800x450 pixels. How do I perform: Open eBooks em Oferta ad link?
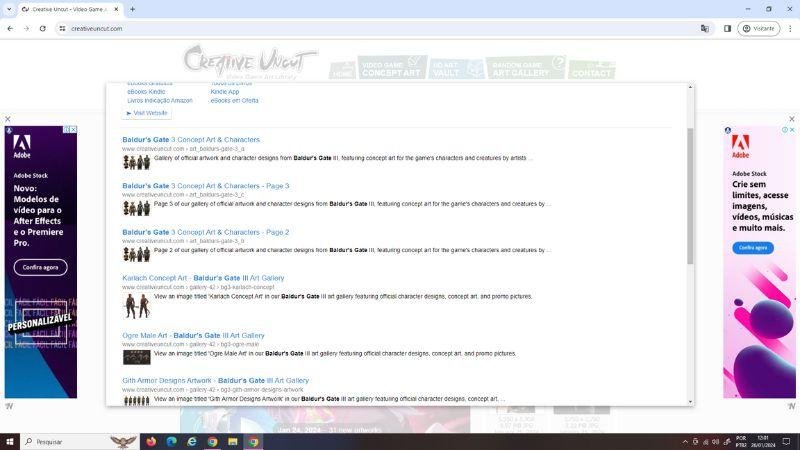pos(234,101)
